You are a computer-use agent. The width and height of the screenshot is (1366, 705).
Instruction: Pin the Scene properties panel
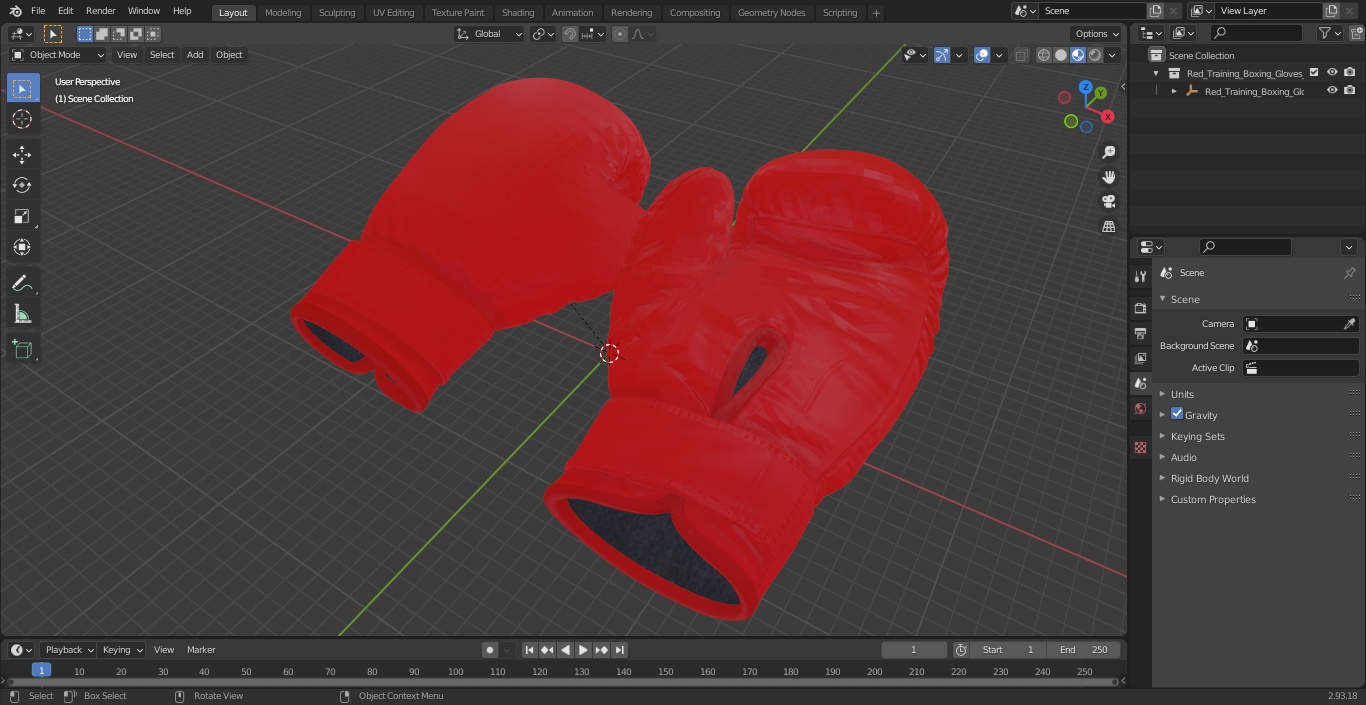click(1349, 273)
